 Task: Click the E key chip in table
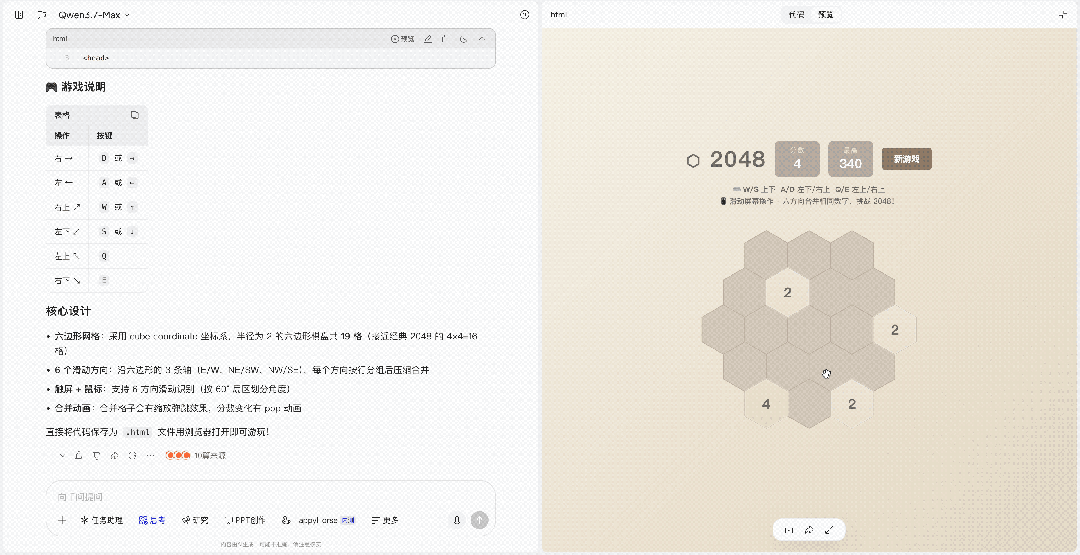(104, 280)
